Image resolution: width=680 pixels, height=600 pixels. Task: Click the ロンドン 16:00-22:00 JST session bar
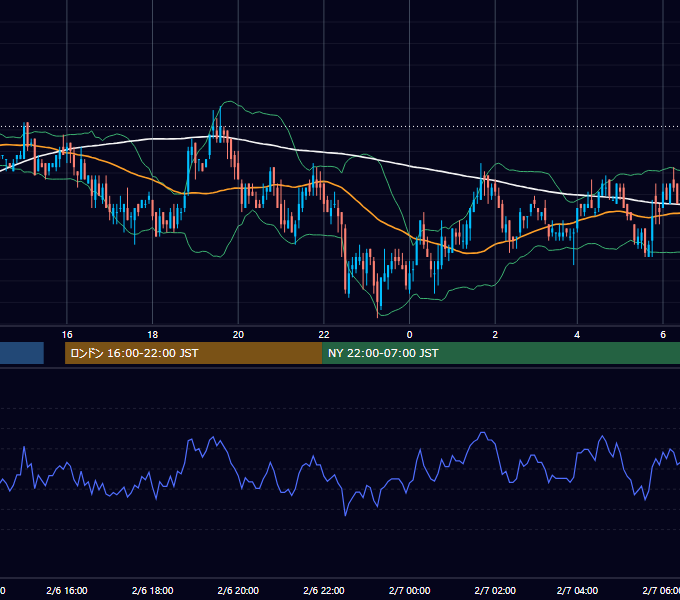pyautogui.click(x=193, y=353)
